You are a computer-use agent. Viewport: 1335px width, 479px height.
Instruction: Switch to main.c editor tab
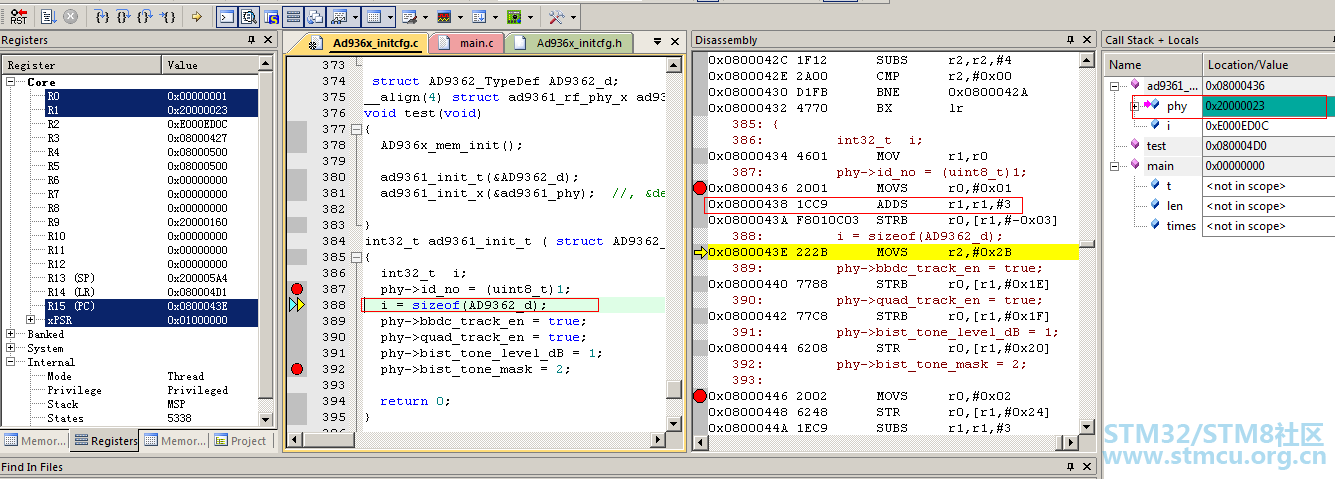[468, 43]
